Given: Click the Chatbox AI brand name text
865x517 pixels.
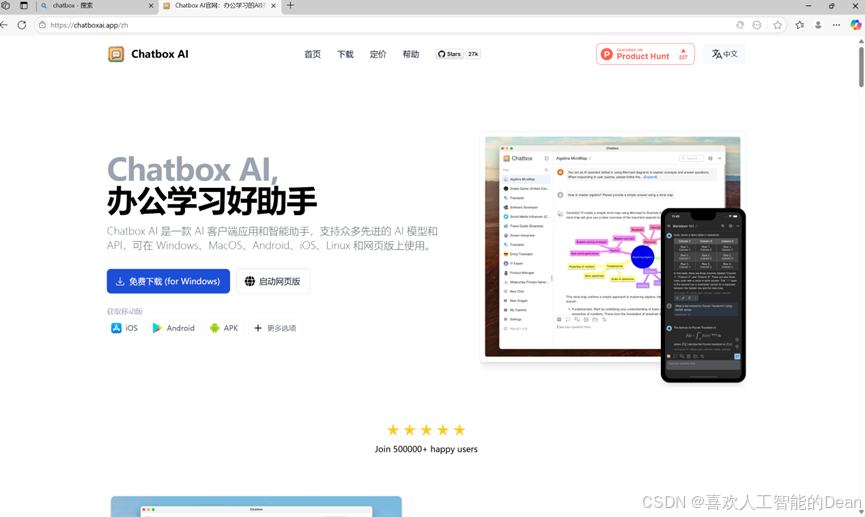Looking at the screenshot, I should coord(159,54).
